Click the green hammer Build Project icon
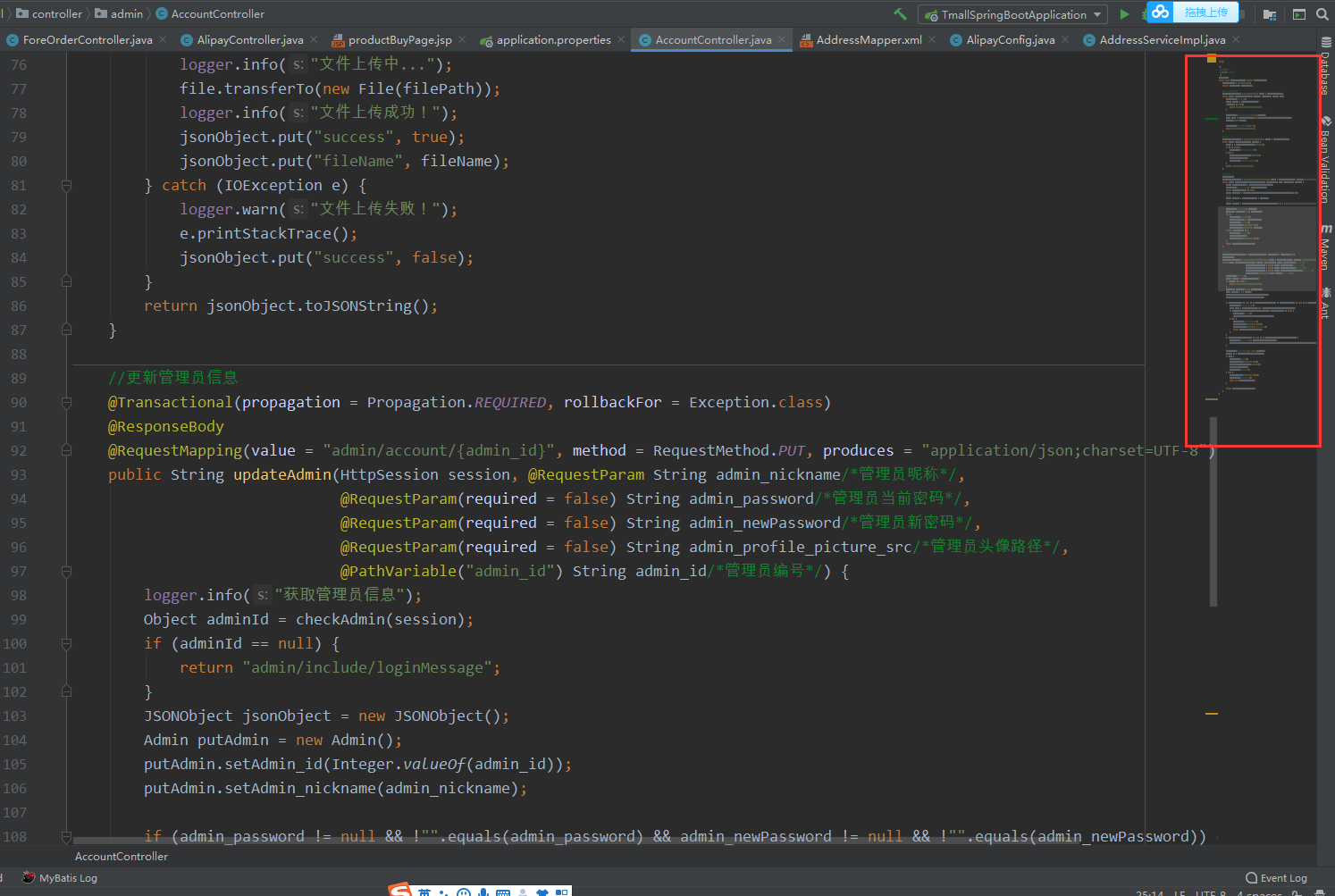 tap(900, 13)
